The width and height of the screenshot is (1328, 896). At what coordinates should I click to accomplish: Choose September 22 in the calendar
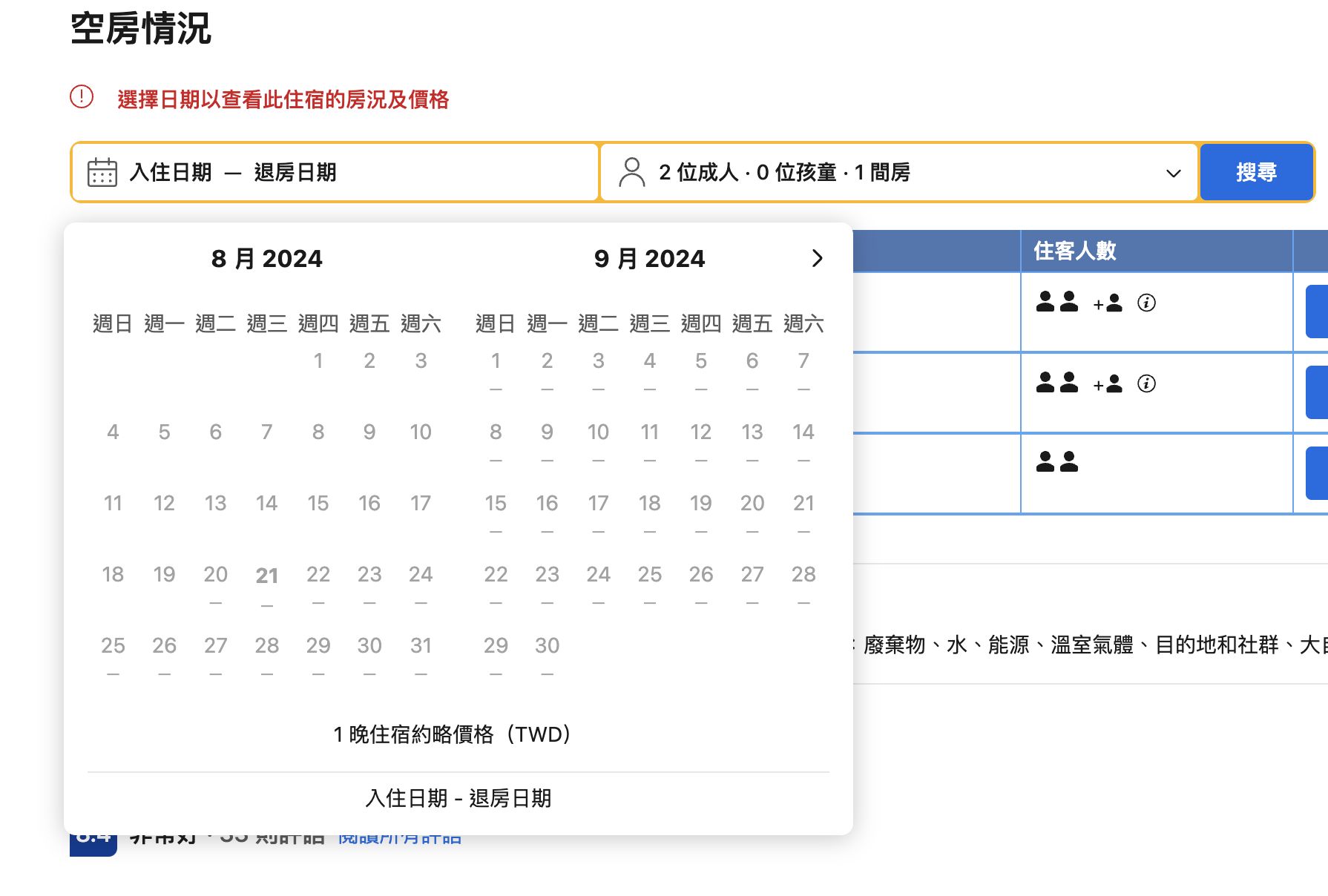pos(496,584)
